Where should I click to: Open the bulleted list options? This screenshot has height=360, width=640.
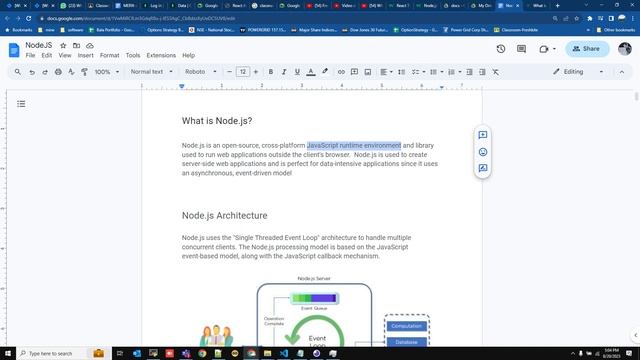[436, 72]
